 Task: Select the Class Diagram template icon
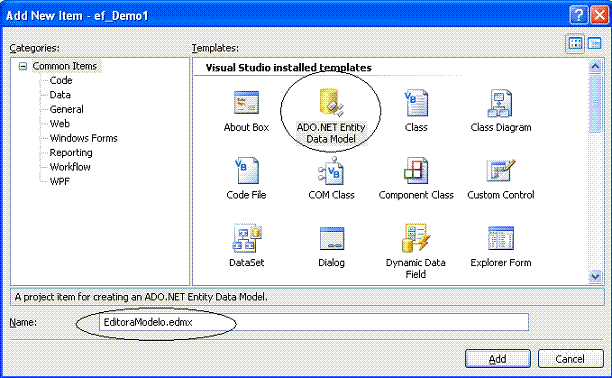coord(500,103)
